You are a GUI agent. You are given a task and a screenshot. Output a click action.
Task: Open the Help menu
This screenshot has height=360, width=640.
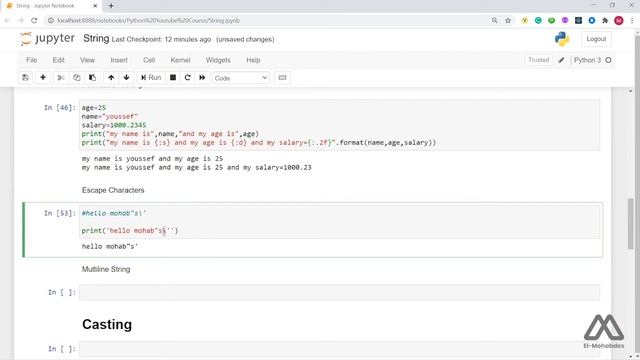[253, 60]
